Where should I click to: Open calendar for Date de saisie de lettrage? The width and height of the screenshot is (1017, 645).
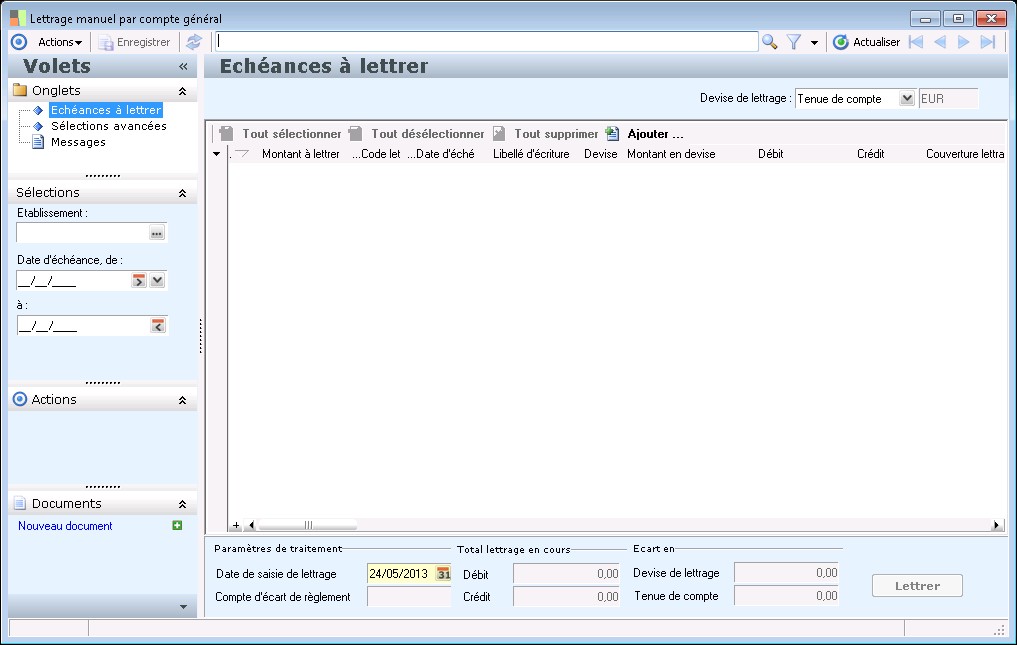(x=443, y=574)
